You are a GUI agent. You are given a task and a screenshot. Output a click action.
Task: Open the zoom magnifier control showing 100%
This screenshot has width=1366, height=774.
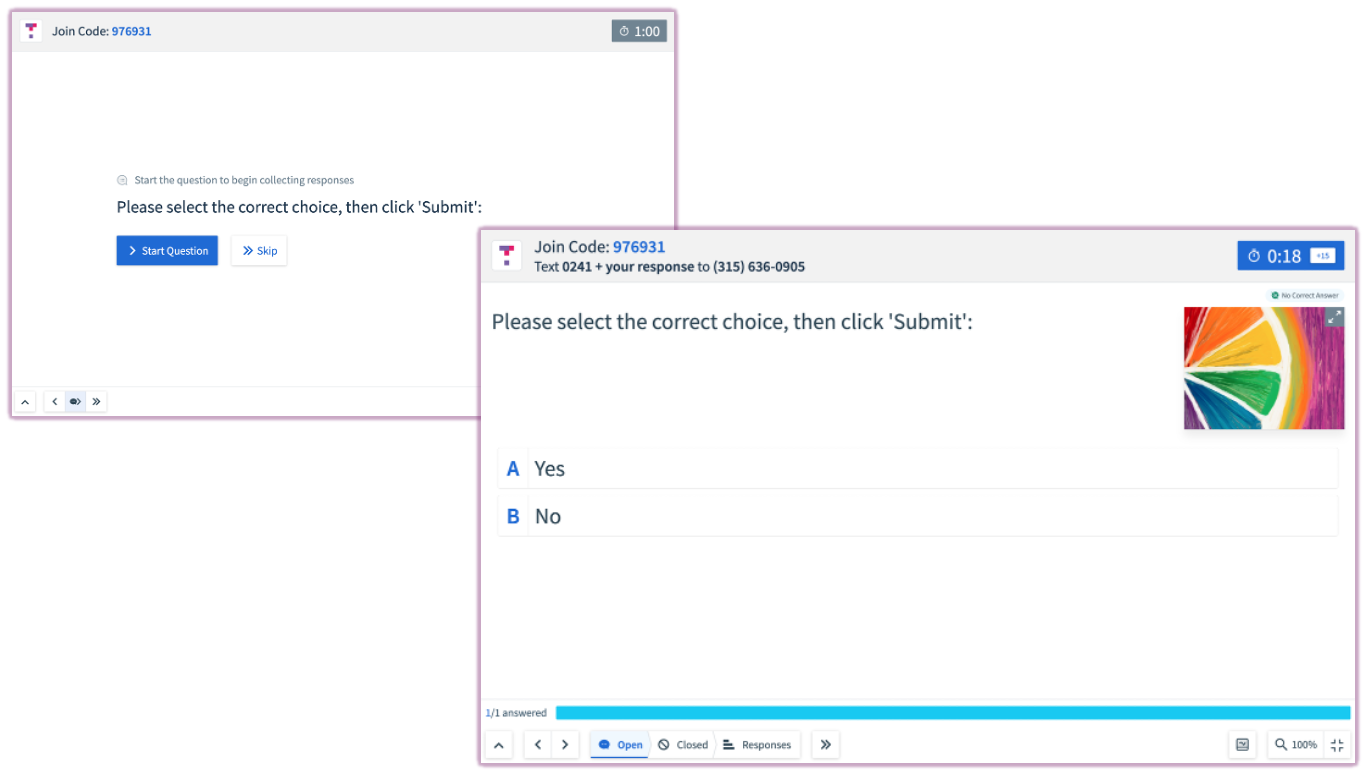point(1294,745)
